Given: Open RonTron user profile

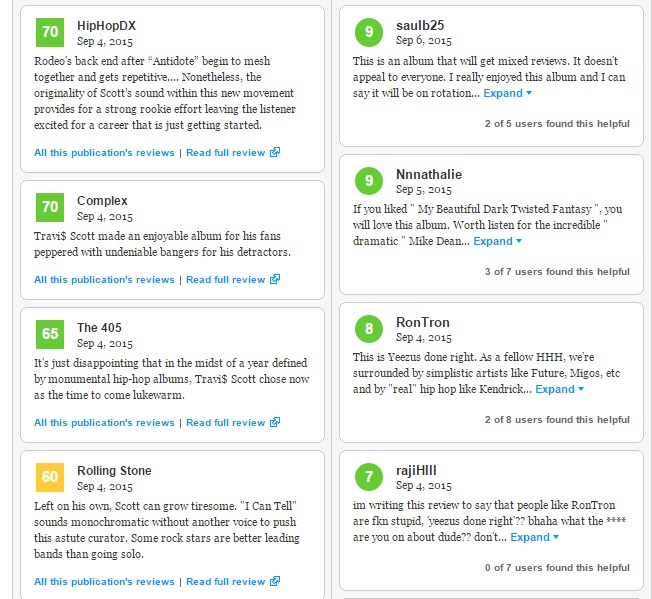Looking at the screenshot, I should [x=423, y=322].
